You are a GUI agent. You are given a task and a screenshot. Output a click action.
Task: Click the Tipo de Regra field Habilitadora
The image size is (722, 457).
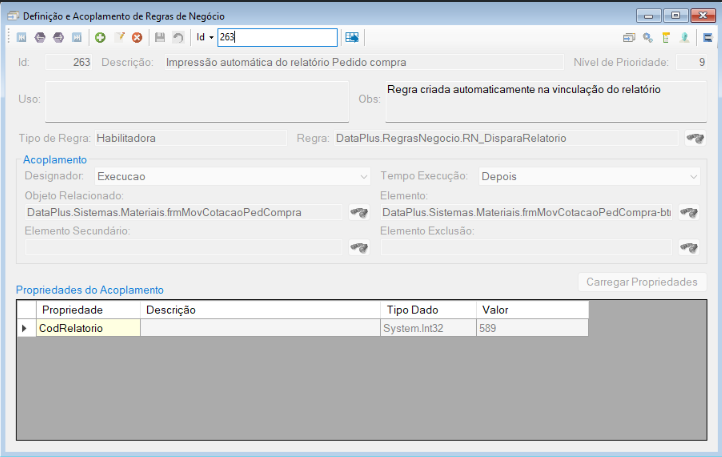[x=191, y=138]
